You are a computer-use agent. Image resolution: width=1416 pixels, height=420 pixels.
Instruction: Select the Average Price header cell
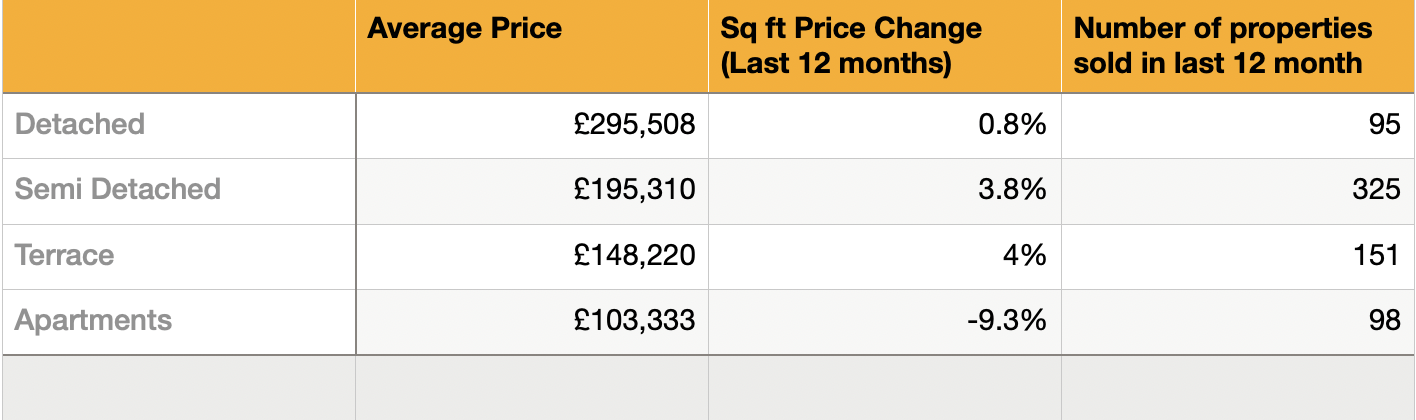(x=464, y=29)
